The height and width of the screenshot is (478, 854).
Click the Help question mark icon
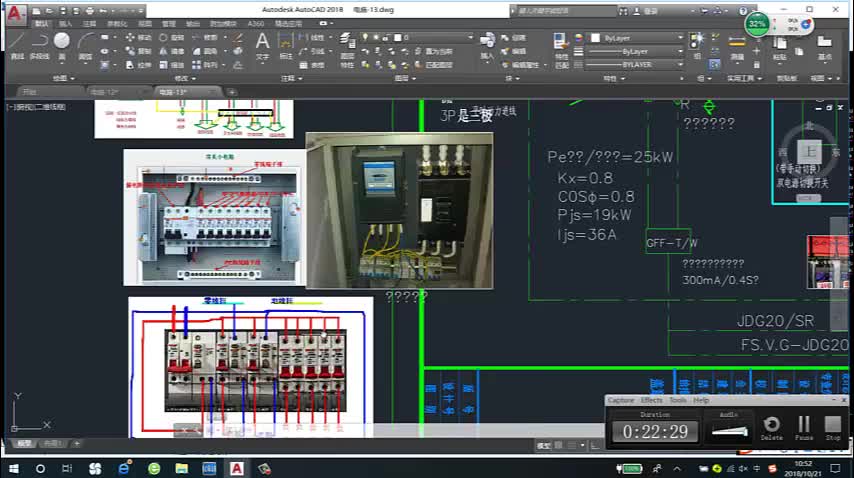(x=743, y=10)
